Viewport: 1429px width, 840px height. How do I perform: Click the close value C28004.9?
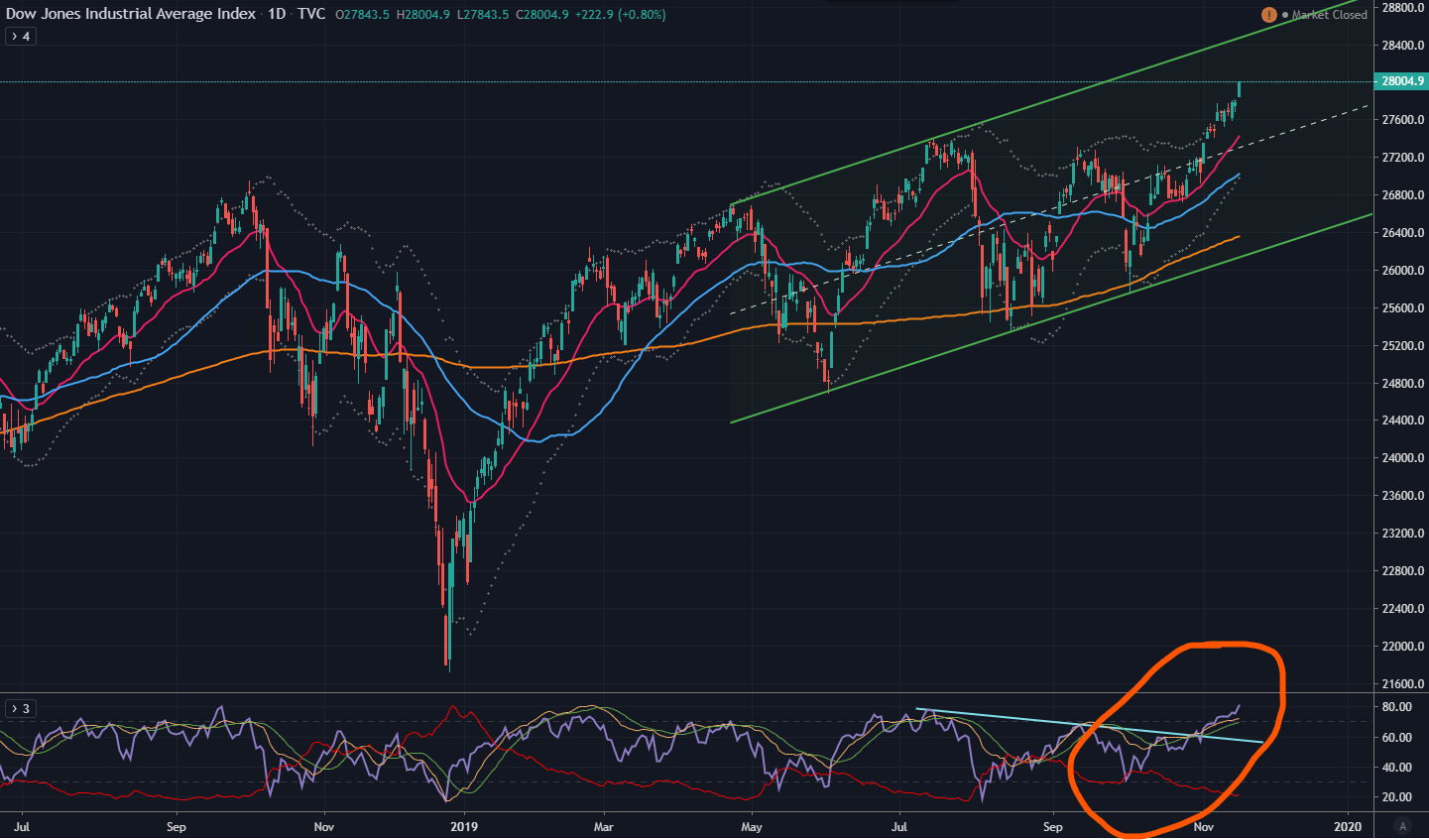[x=542, y=15]
